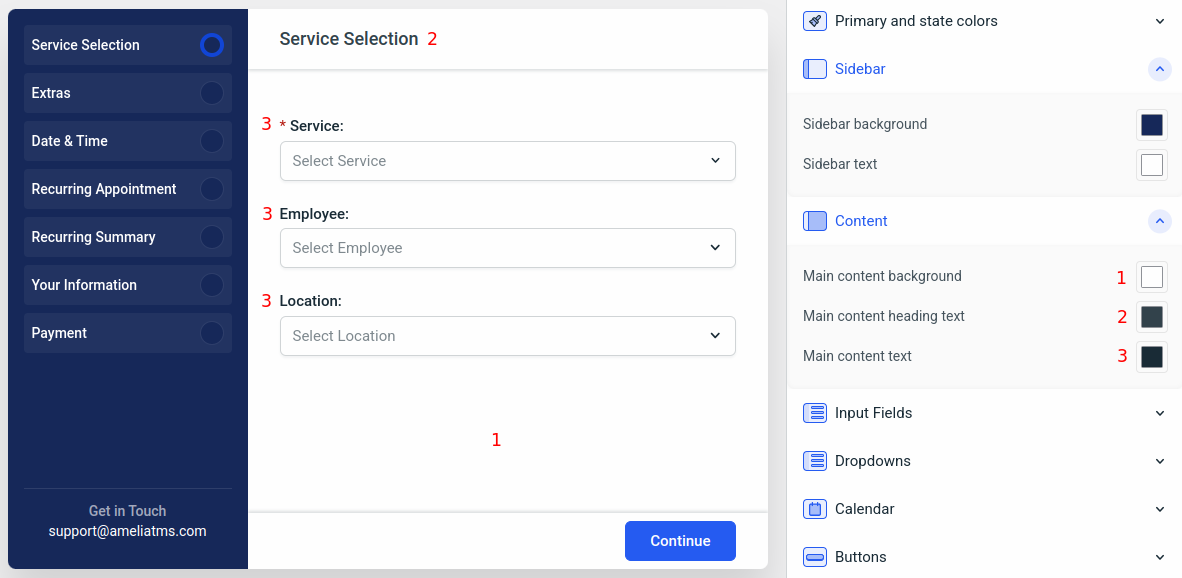Select the Payment step indicator circle
Image resolution: width=1182 pixels, height=578 pixels.
(x=211, y=333)
